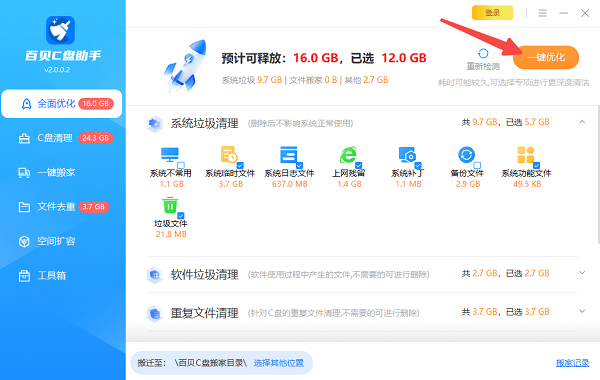Click the \百贝C盘搬家目录\ path text
Screen dimensions: 600x380
[x=210, y=363]
